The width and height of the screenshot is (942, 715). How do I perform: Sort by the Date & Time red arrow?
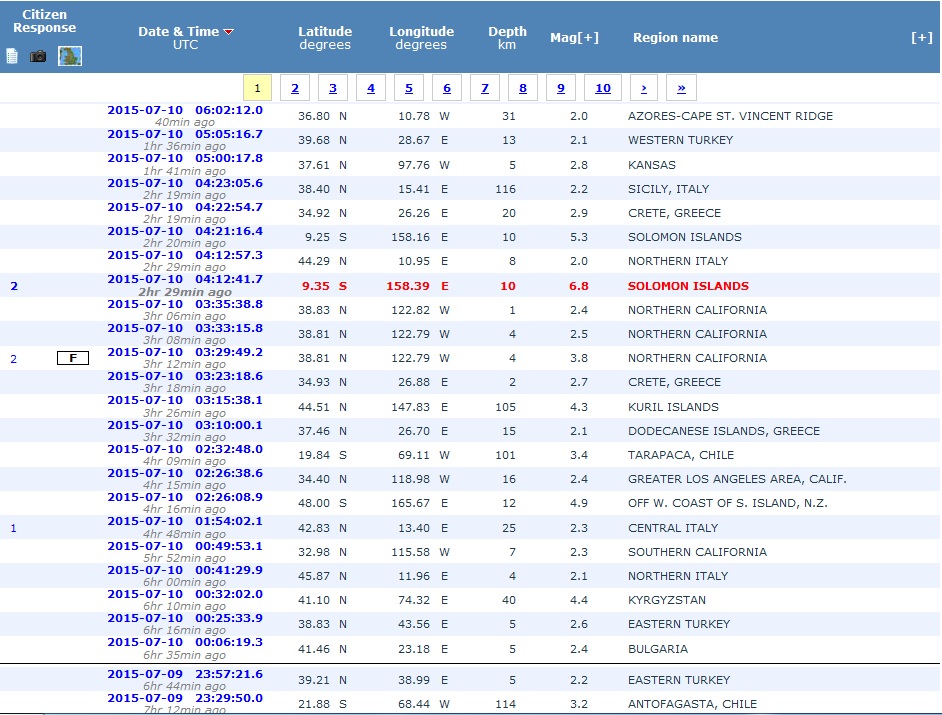point(228,32)
